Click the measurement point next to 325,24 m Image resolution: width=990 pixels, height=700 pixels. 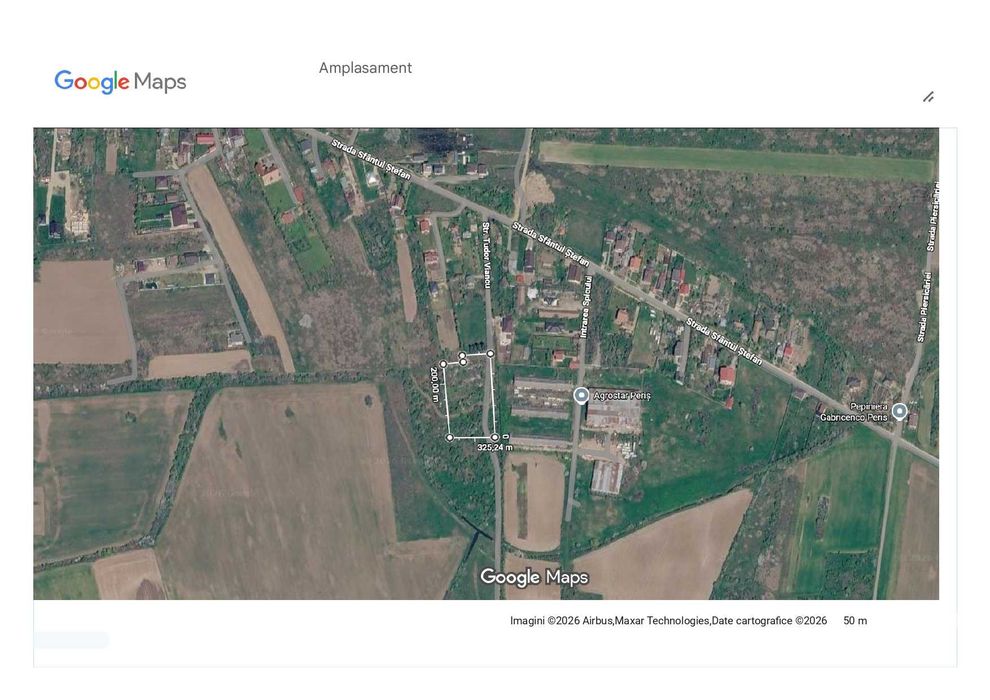pyautogui.click(x=495, y=437)
